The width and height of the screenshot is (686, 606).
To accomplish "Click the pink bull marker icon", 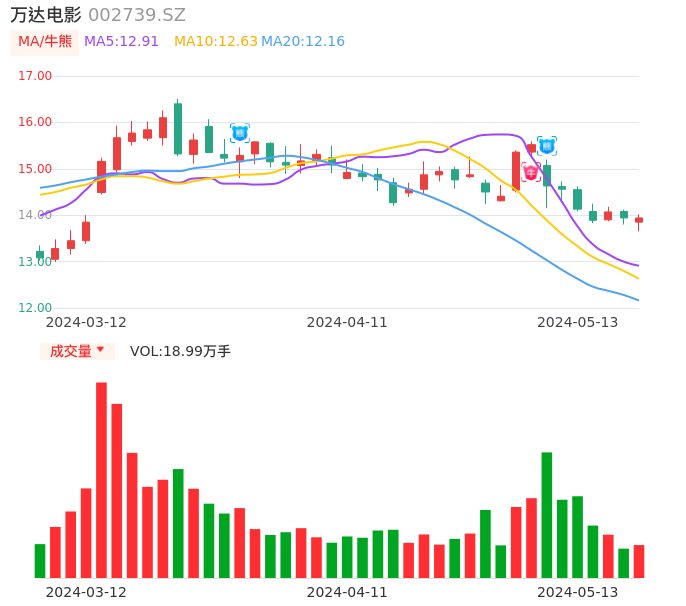I will point(531,172).
